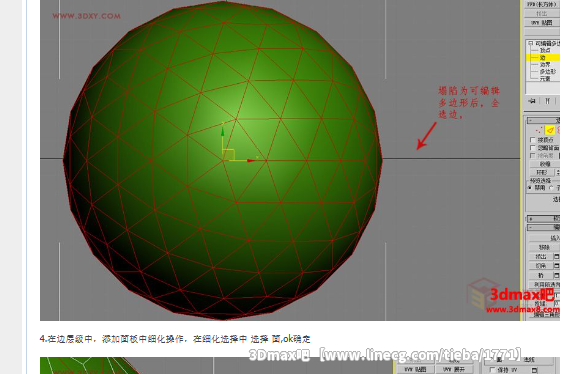The image size is (561, 374).
Task: Open settings box beside 挤出 extrude
Action: pos(557,257)
